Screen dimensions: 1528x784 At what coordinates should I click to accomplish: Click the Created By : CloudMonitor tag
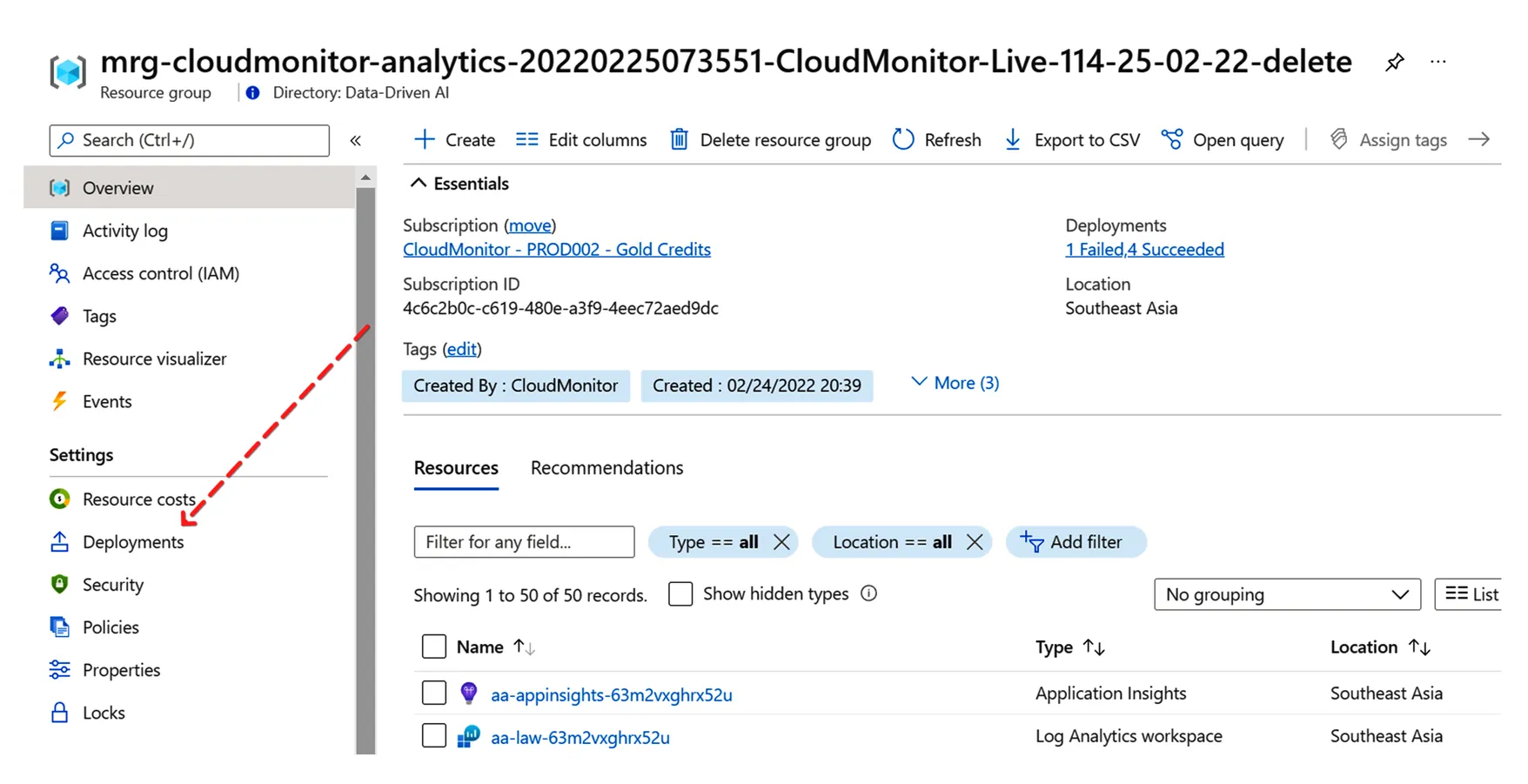(516, 385)
